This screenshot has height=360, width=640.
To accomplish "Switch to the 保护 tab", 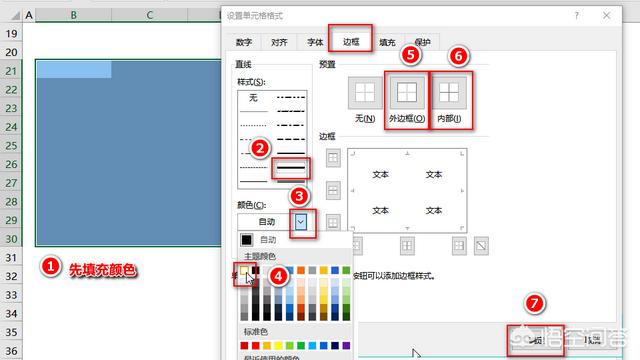I will pyautogui.click(x=422, y=42).
